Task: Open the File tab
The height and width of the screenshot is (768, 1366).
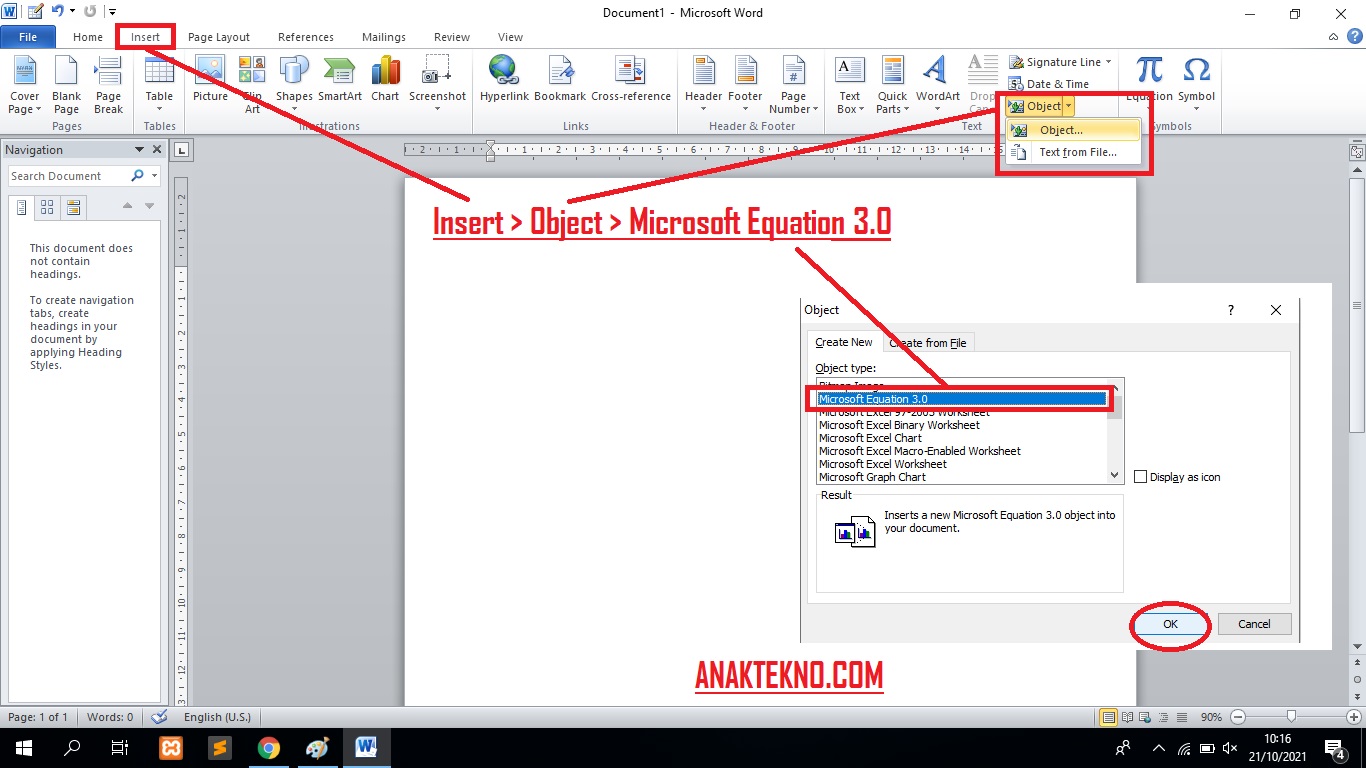Action: point(28,37)
